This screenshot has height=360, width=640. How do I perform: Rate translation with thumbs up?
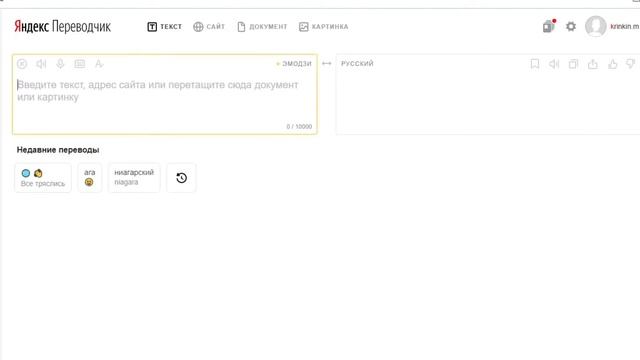point(613,64)
